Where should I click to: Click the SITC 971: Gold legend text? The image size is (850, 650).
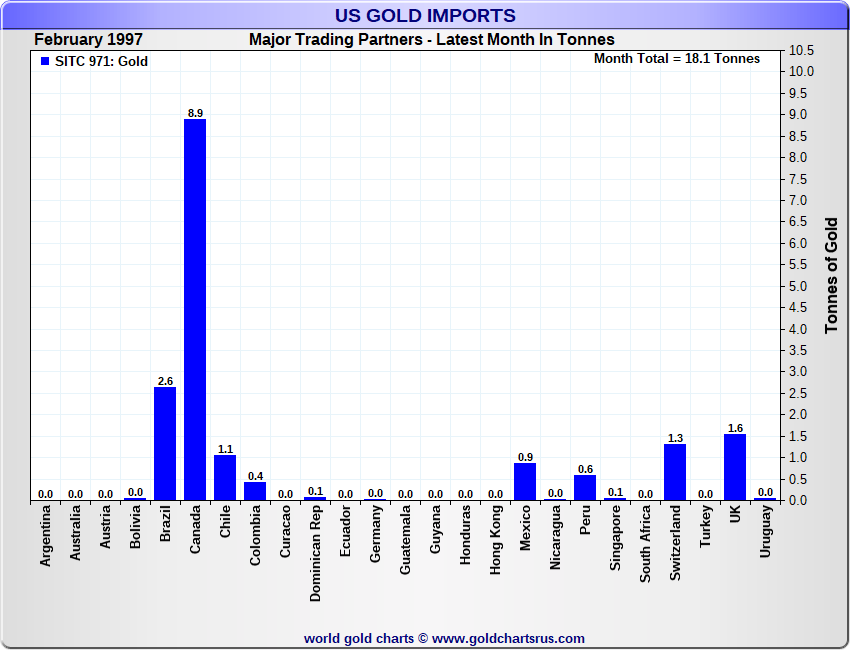(101, 61)
